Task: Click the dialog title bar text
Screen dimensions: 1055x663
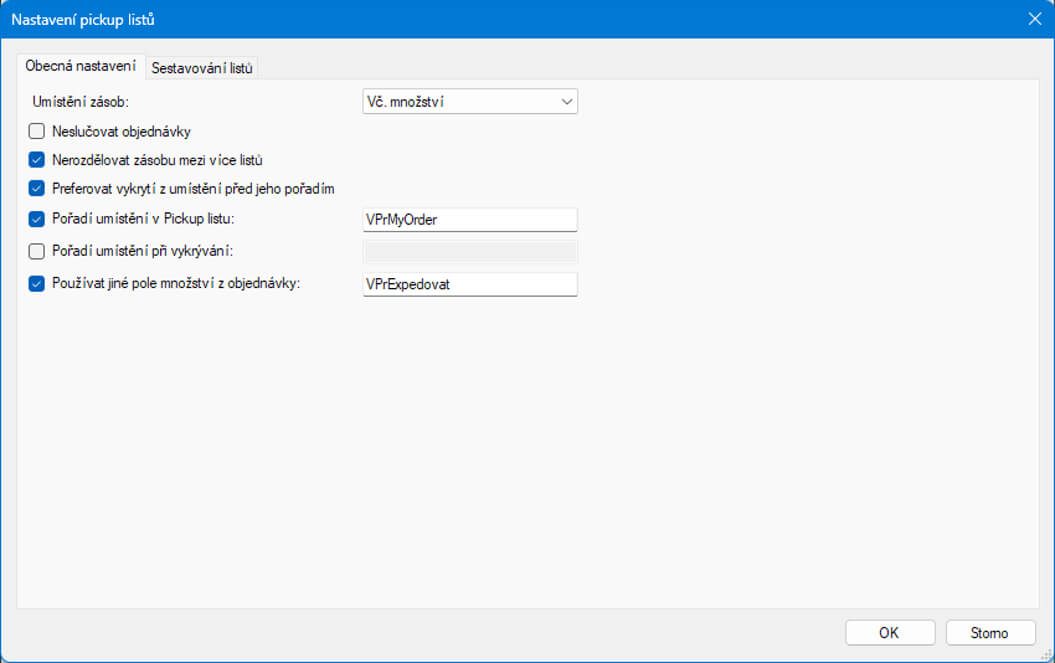Action: pyautogui.click(x=83, y=19)
